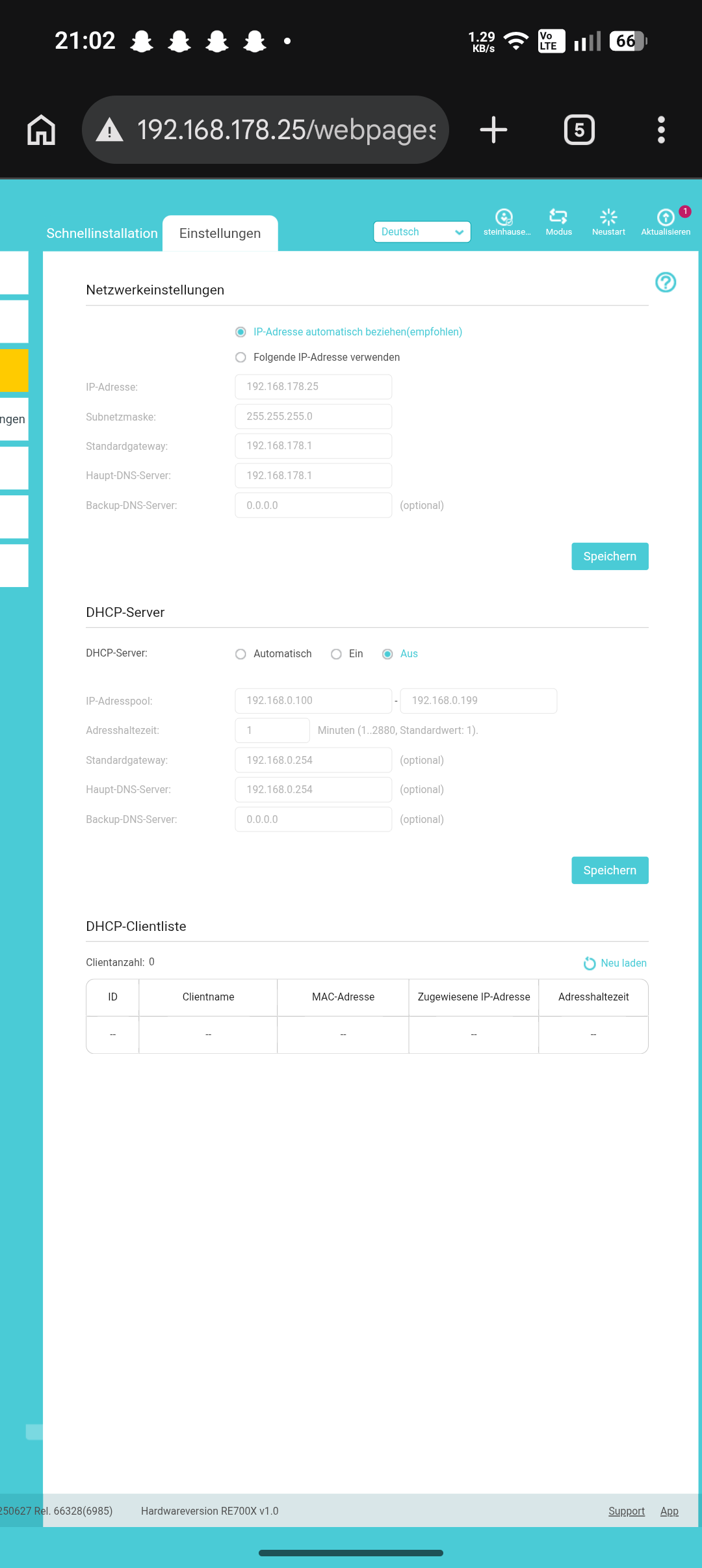Click the Hardwareversion RE700X v1.0 text
Image resolution: width=702 pixels, height=1568 pixels.
(209, 1511)
